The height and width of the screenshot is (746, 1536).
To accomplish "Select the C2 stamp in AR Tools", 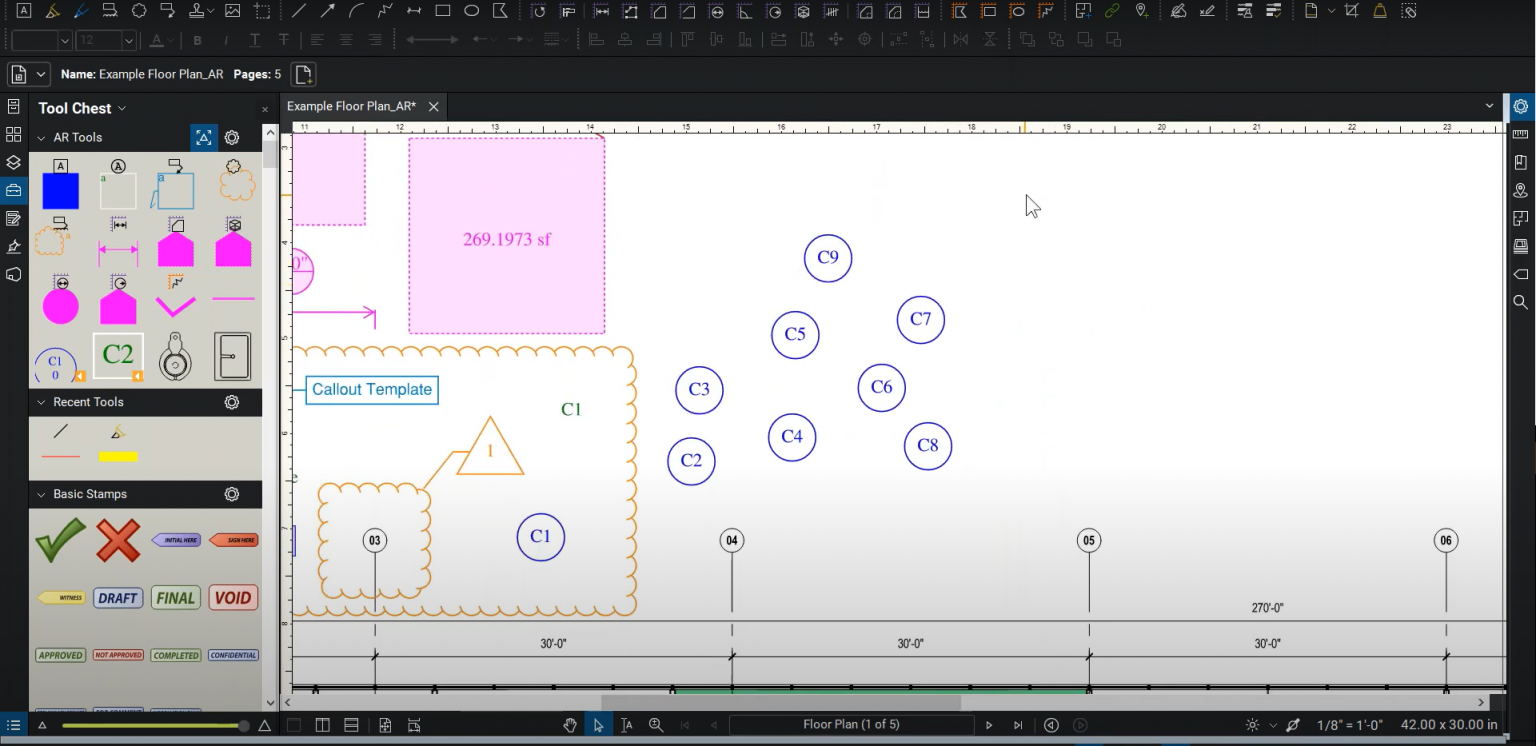I will click(117, 355).
